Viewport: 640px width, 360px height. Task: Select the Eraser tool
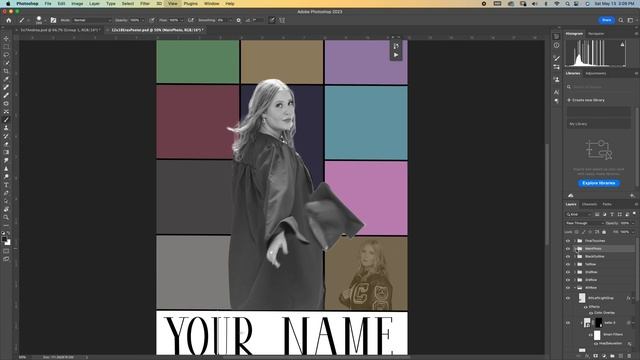click(x=6, y=144)
